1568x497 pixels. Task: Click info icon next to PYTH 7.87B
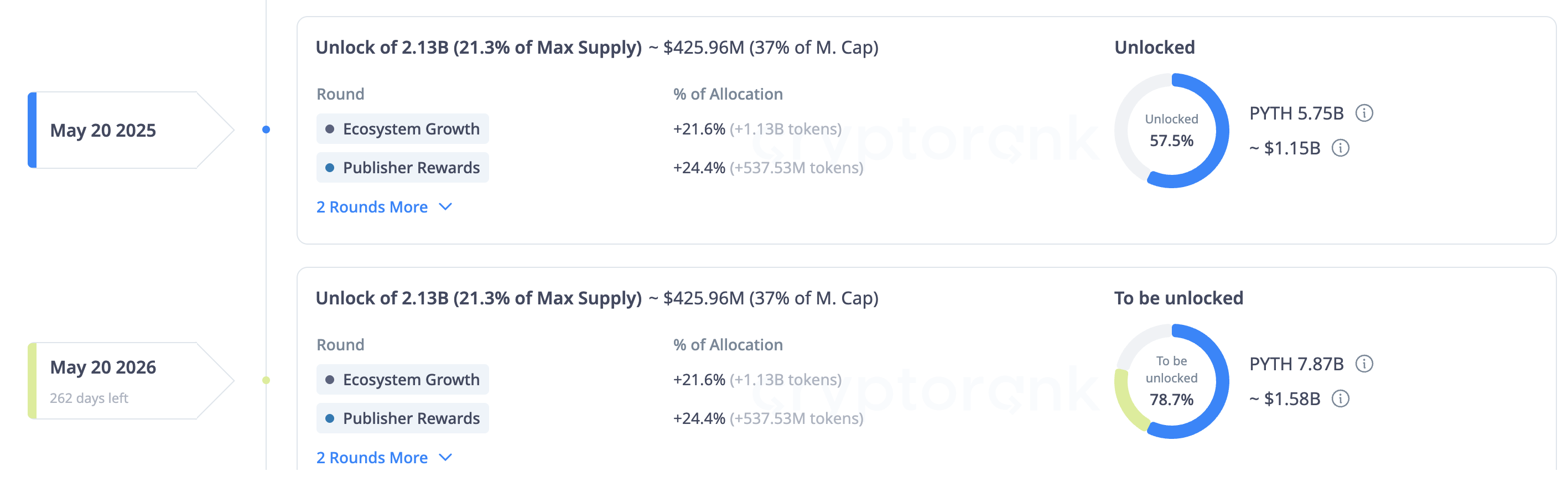1364,364
